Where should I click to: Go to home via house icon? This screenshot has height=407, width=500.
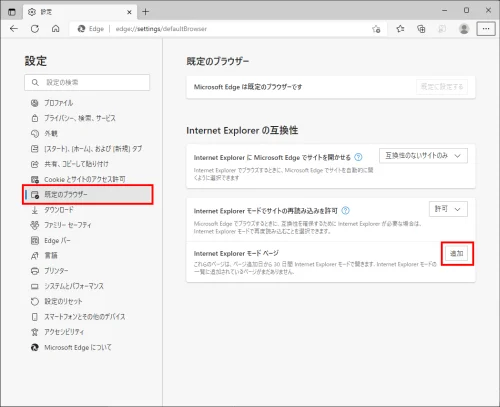pyautogui.click(x=56, y=29)
